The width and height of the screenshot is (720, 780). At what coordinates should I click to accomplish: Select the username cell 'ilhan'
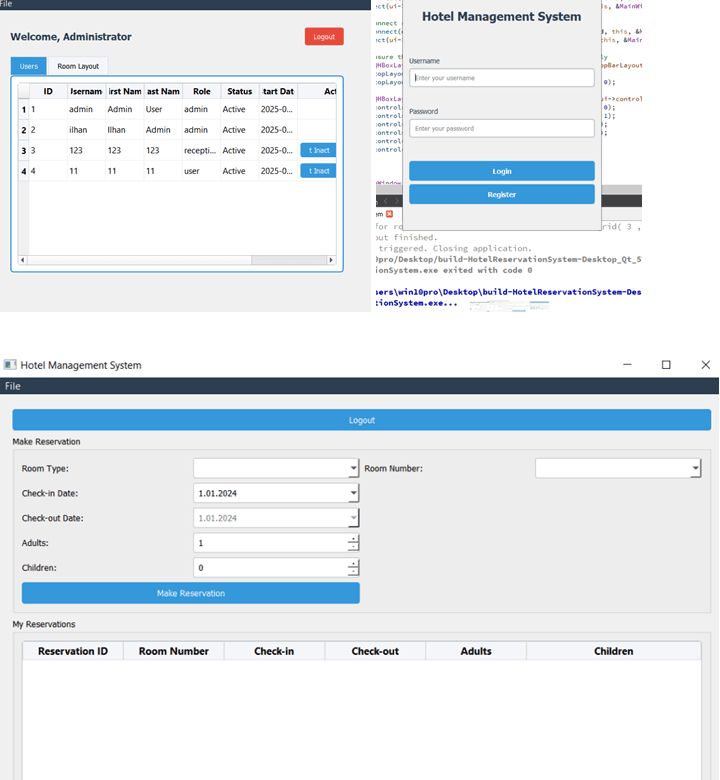[86, 130]
